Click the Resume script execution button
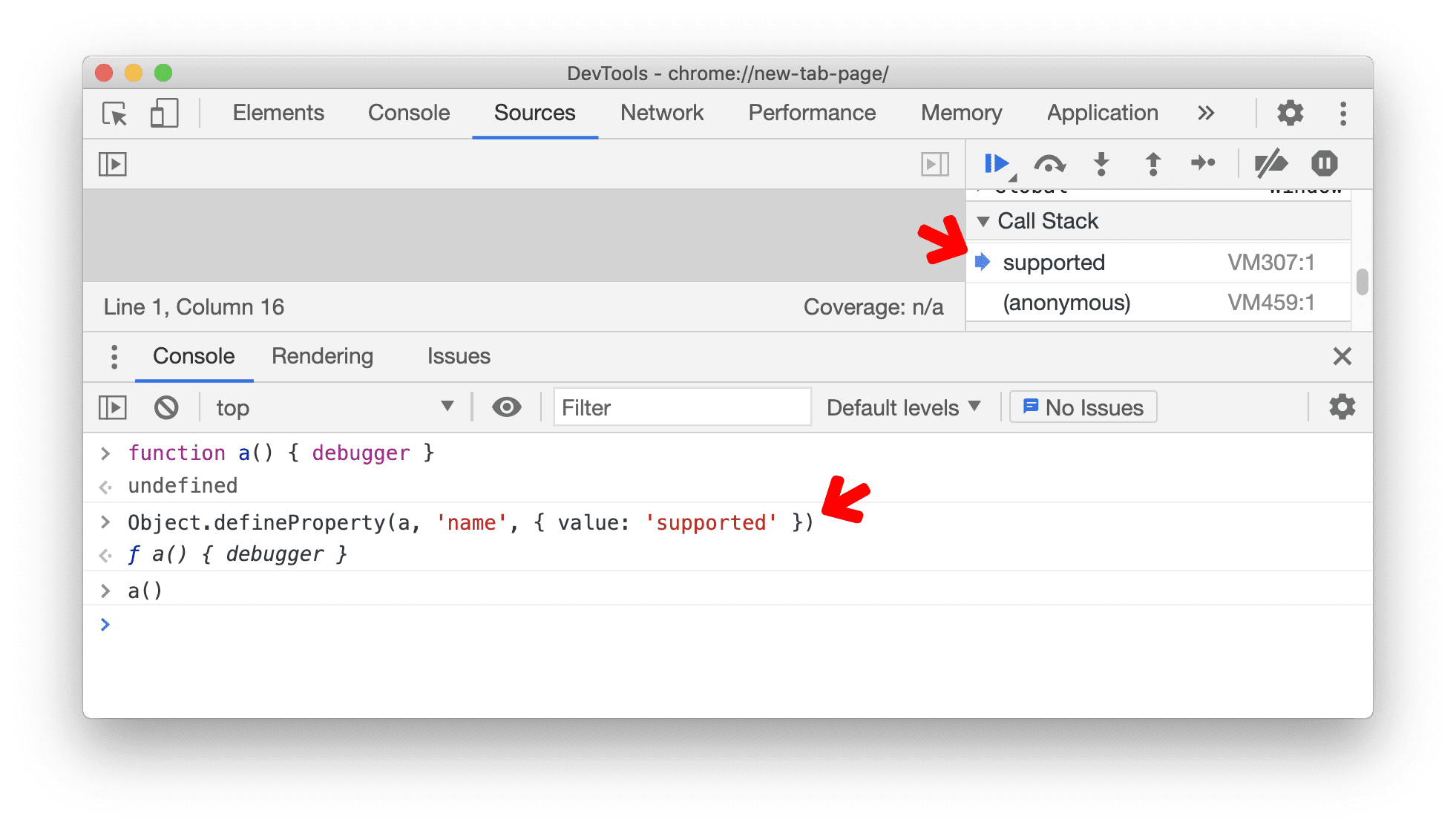This screenshot has height=828, width=1456. [x=997, y=163]
